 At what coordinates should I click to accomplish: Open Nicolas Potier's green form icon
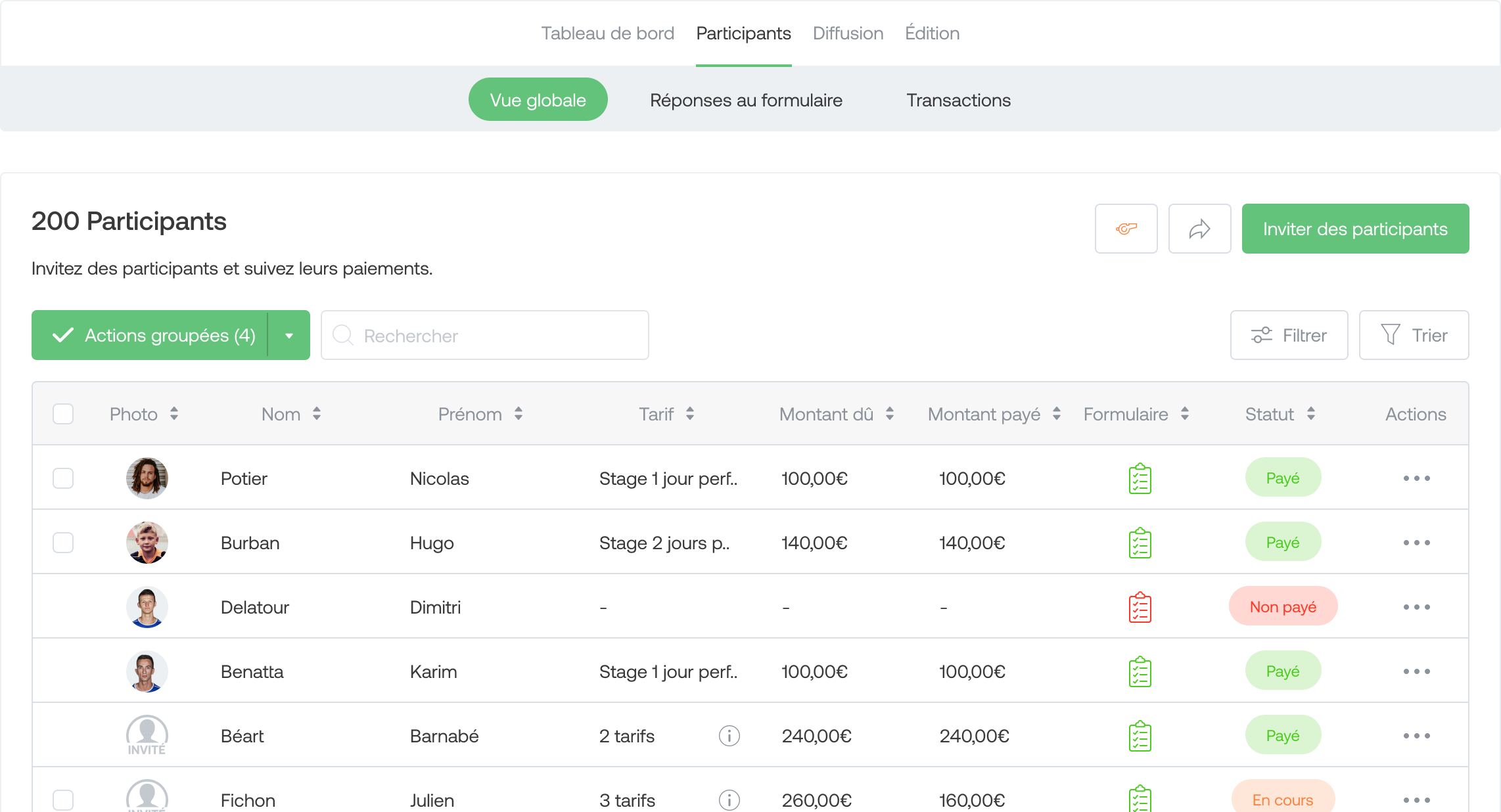pyautogui.click(x=1140, y=478)
